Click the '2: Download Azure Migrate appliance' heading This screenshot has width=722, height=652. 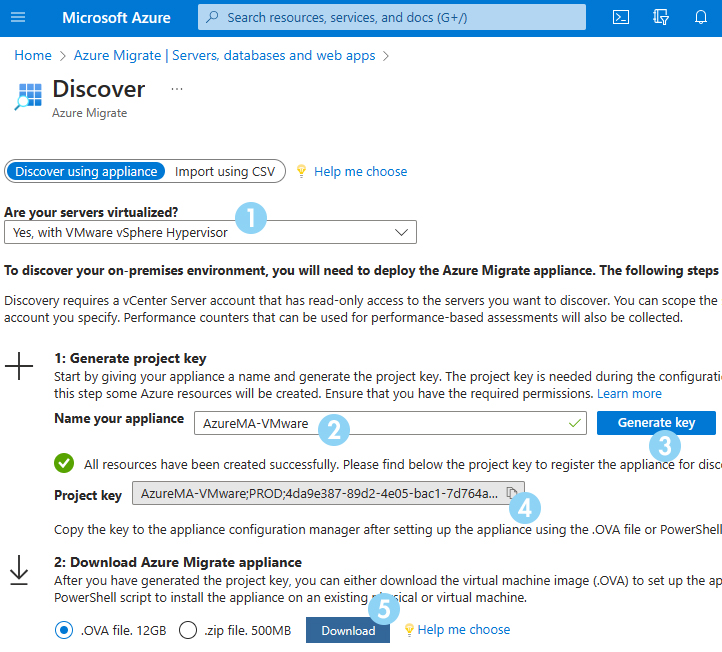click(178, 562)
